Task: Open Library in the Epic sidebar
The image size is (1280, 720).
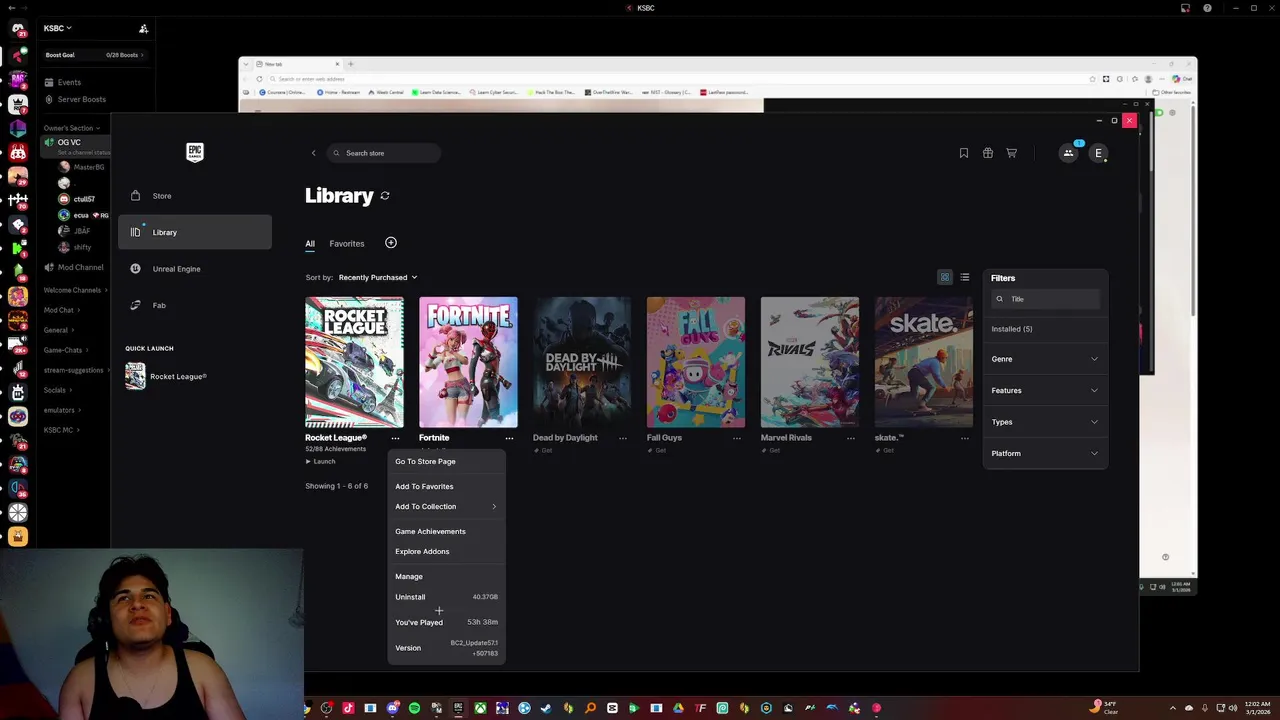Action: [x=194, y=233]
